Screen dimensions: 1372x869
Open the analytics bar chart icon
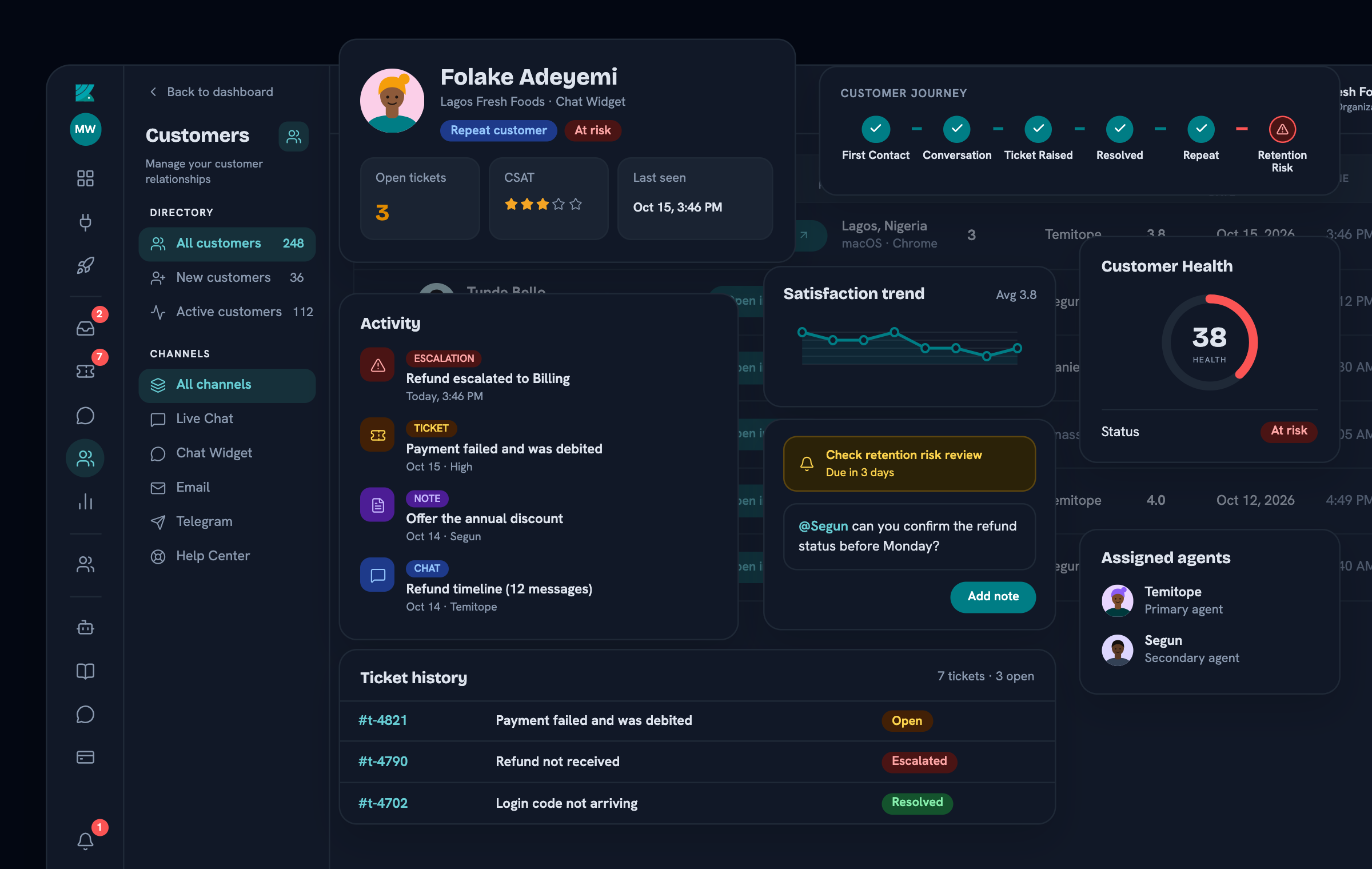pos(85,501)
